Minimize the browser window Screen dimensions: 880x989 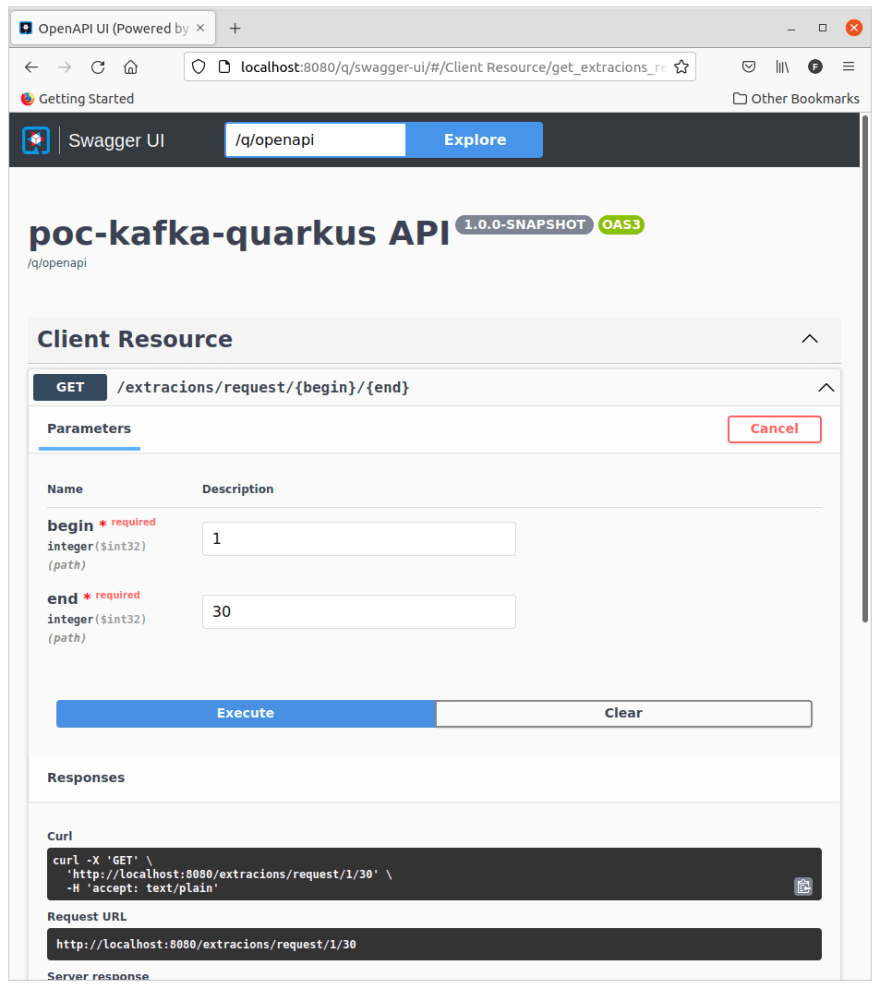(x=791, y=28)
